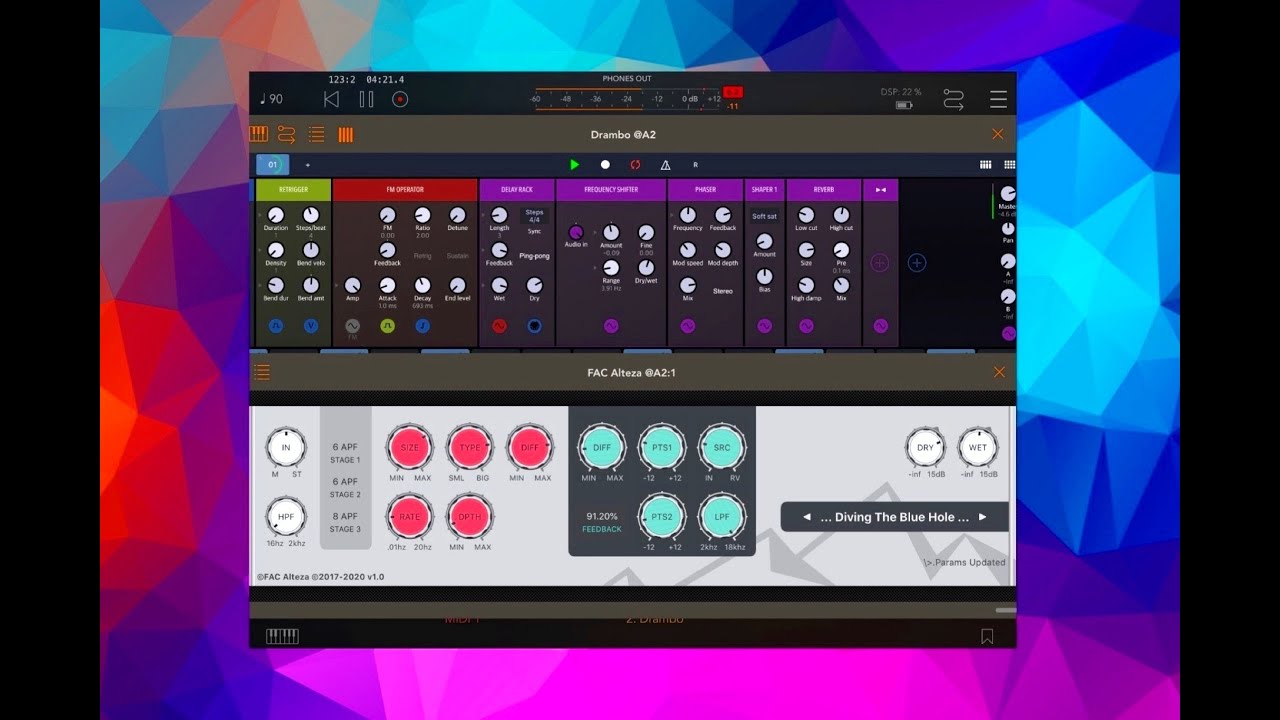Viewport: 1280px width, 720px height.
Task: Click the purple wave port under Frequency Shifter
Action: [x=611, y=326]
